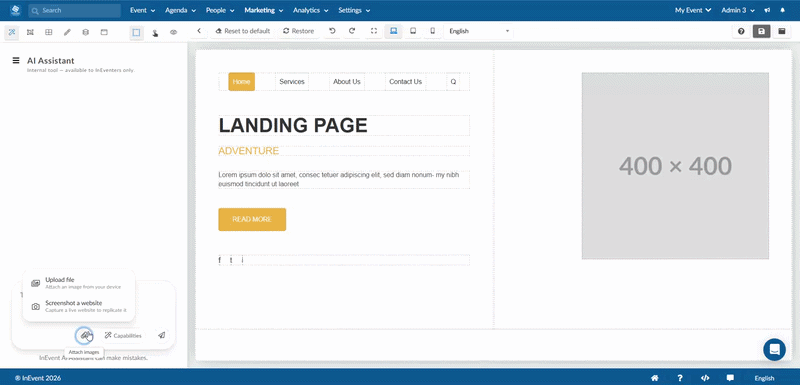Click the AI Assistant panel title
The image size is (800, 385).
pos(51,61)
